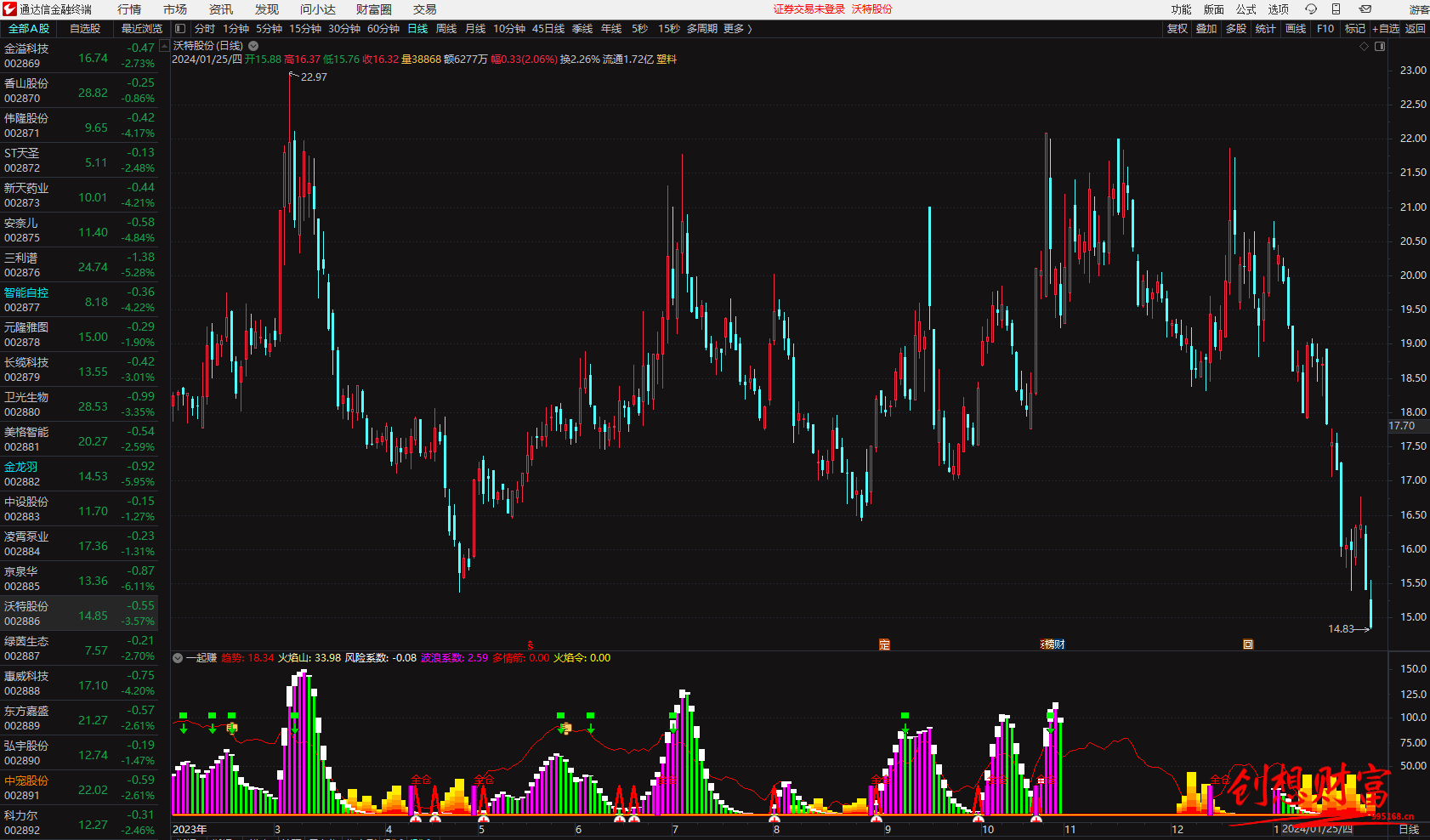The image size is (1430, 840).
Task: Switch to 15分钟 period
Action: pyautogui.click(x=305, y=29)
